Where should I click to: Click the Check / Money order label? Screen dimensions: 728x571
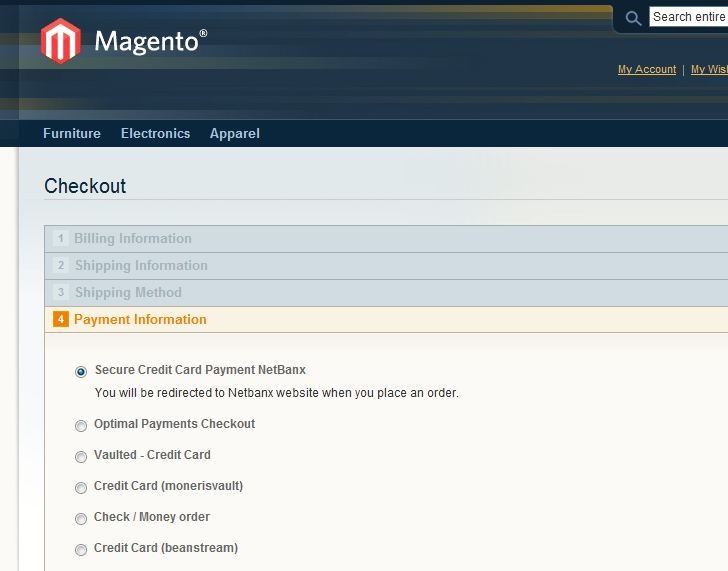[x=152, y=517]
